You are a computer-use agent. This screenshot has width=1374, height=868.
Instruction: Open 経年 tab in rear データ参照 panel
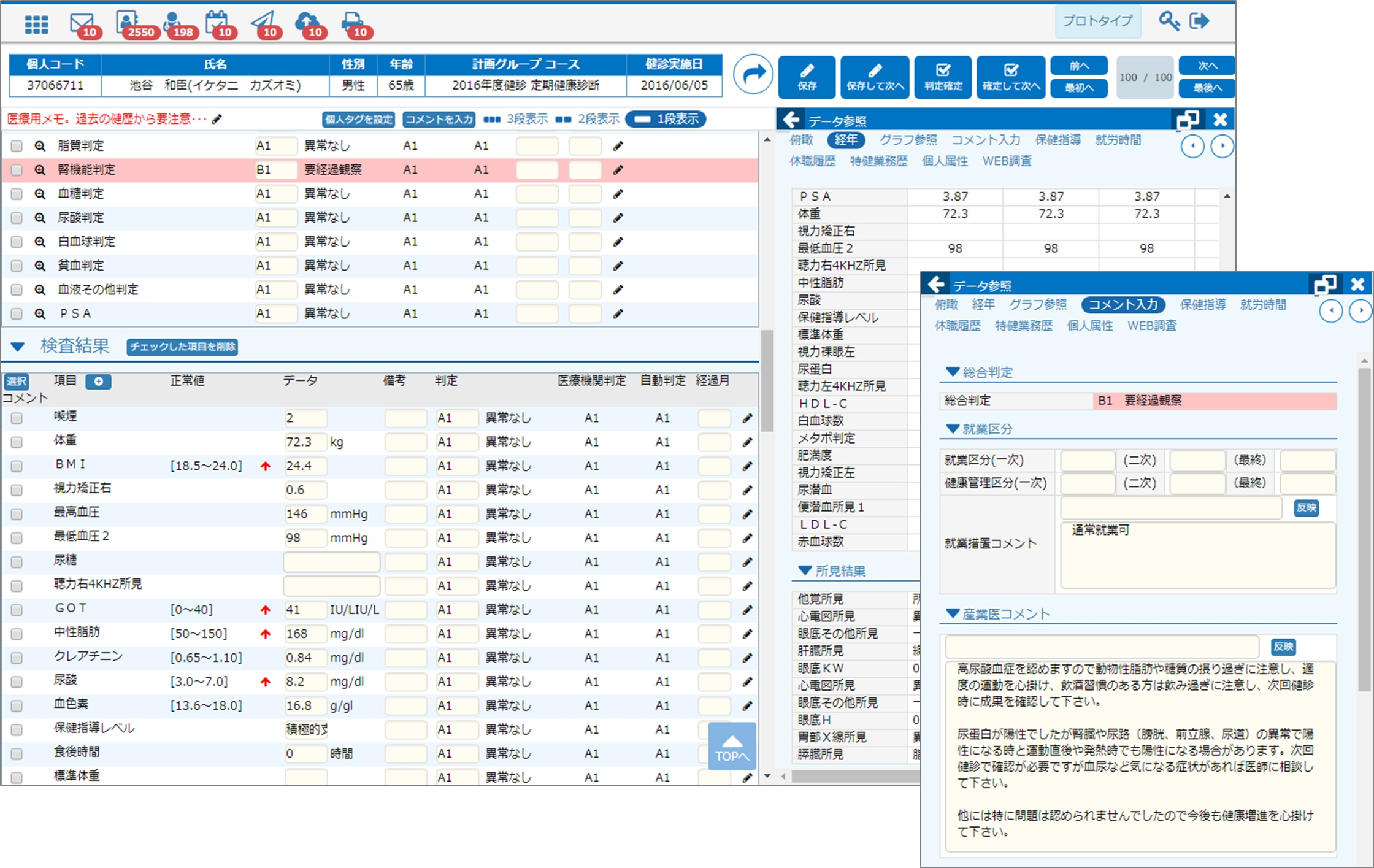pos(846,140)
